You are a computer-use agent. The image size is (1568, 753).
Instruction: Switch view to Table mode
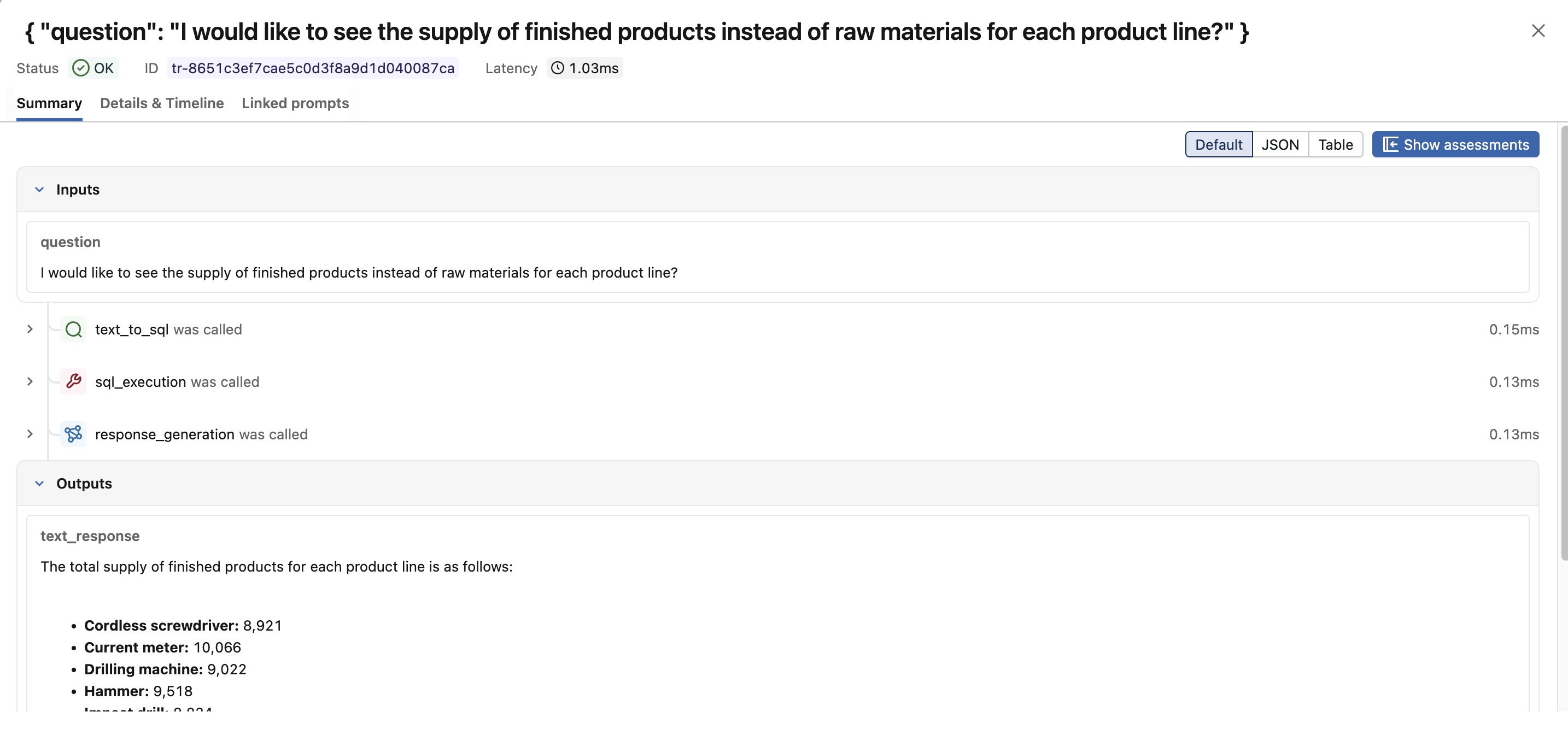tap(1335, 145)
